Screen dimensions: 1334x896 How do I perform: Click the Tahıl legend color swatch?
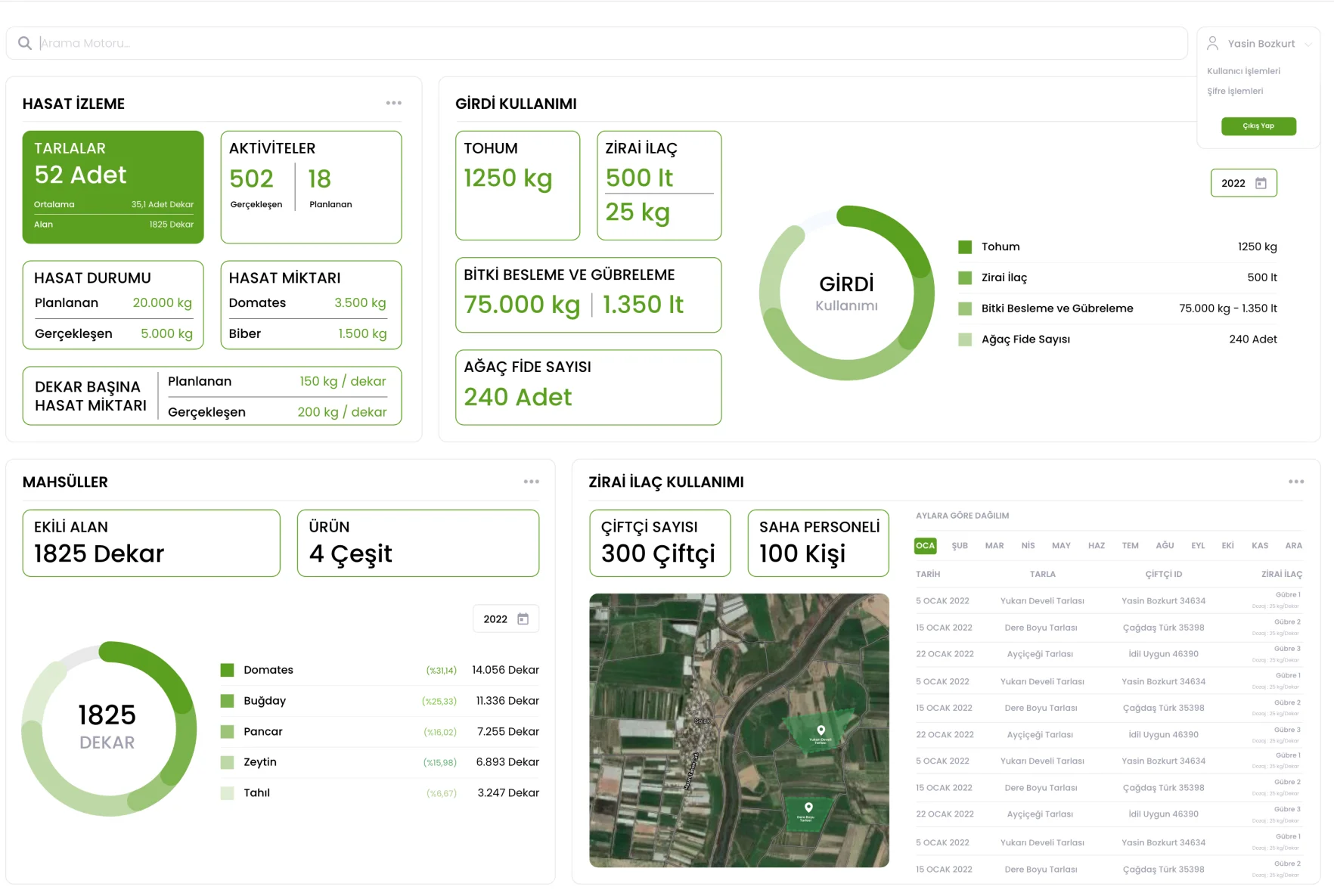click(x=227, y=793)
